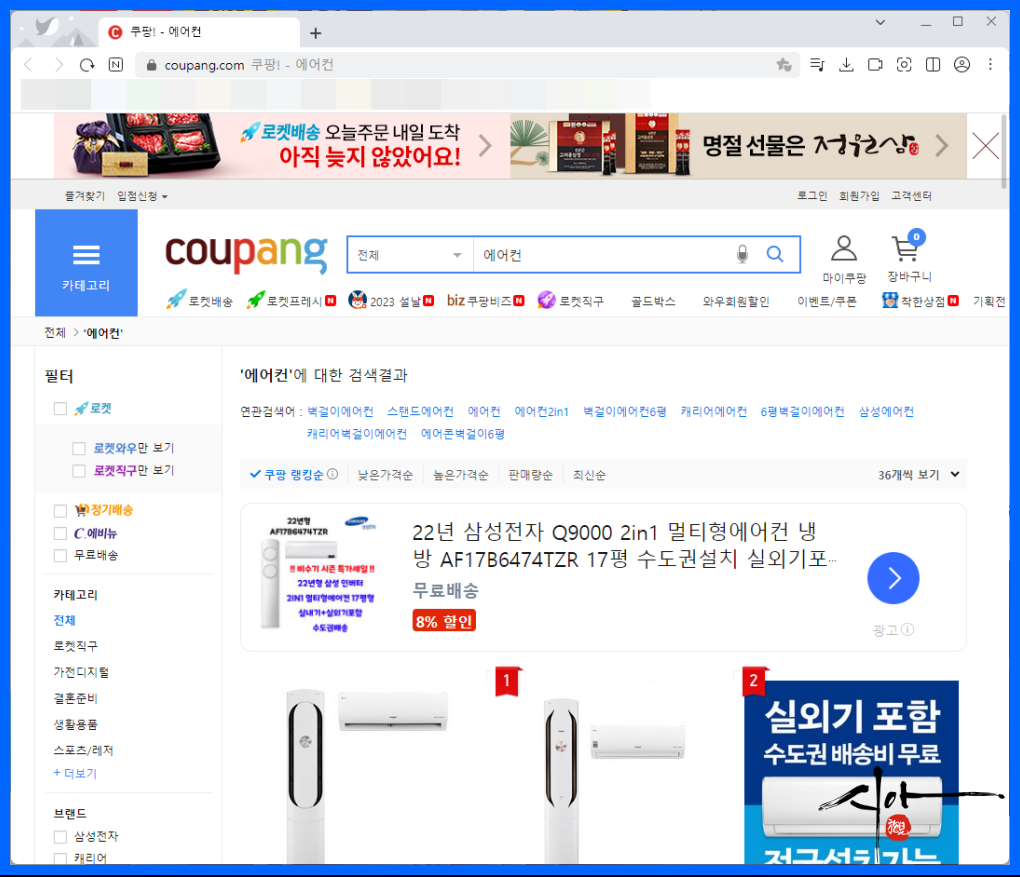Open the 2023 설날 menu item
The width and height of the screenshot is (1020, 877).
click(x=391, y=301)
